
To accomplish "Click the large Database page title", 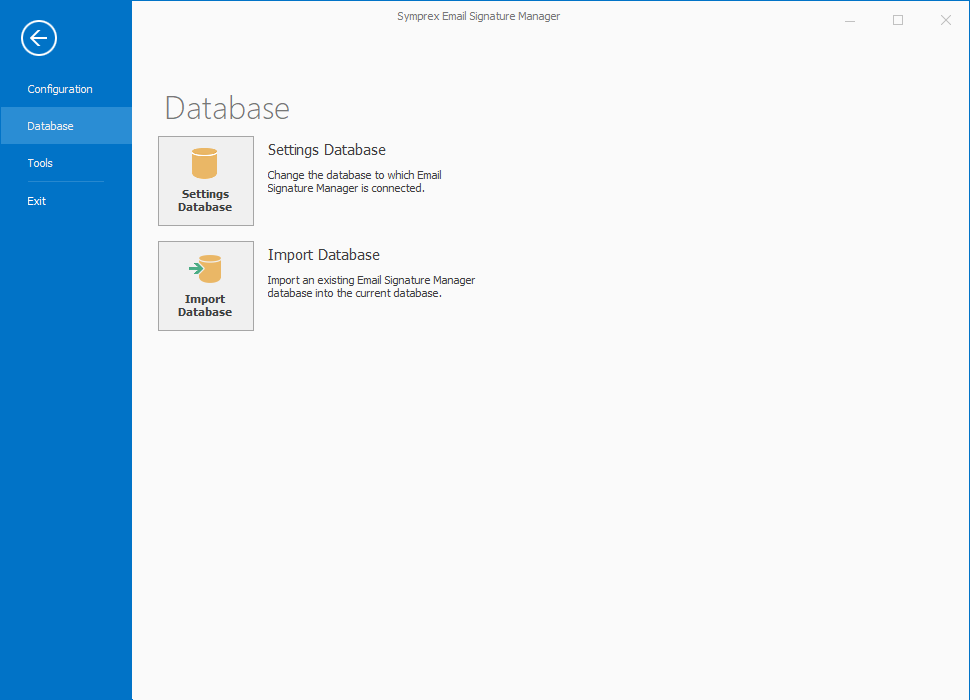I will 227,108.
